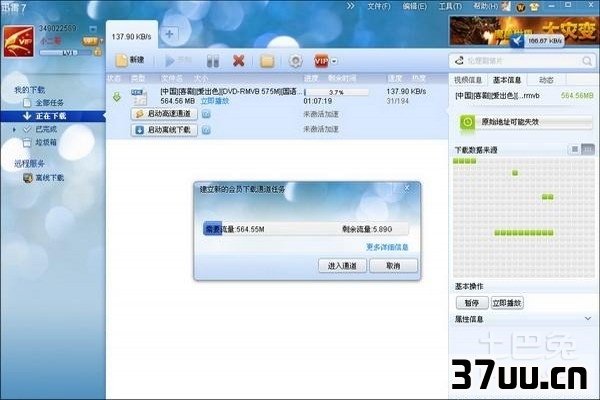Click the 更多详细信息 link in the dialog
Image resolution: width=600 pixels, height=400 pixels.
(x=387, y=247)
